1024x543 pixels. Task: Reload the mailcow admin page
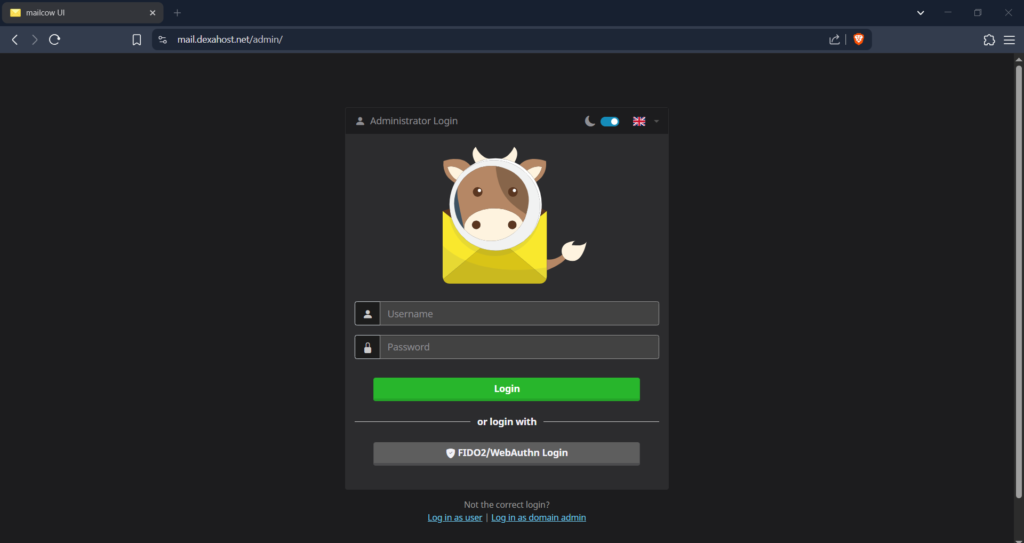click(x=55, y=40)
